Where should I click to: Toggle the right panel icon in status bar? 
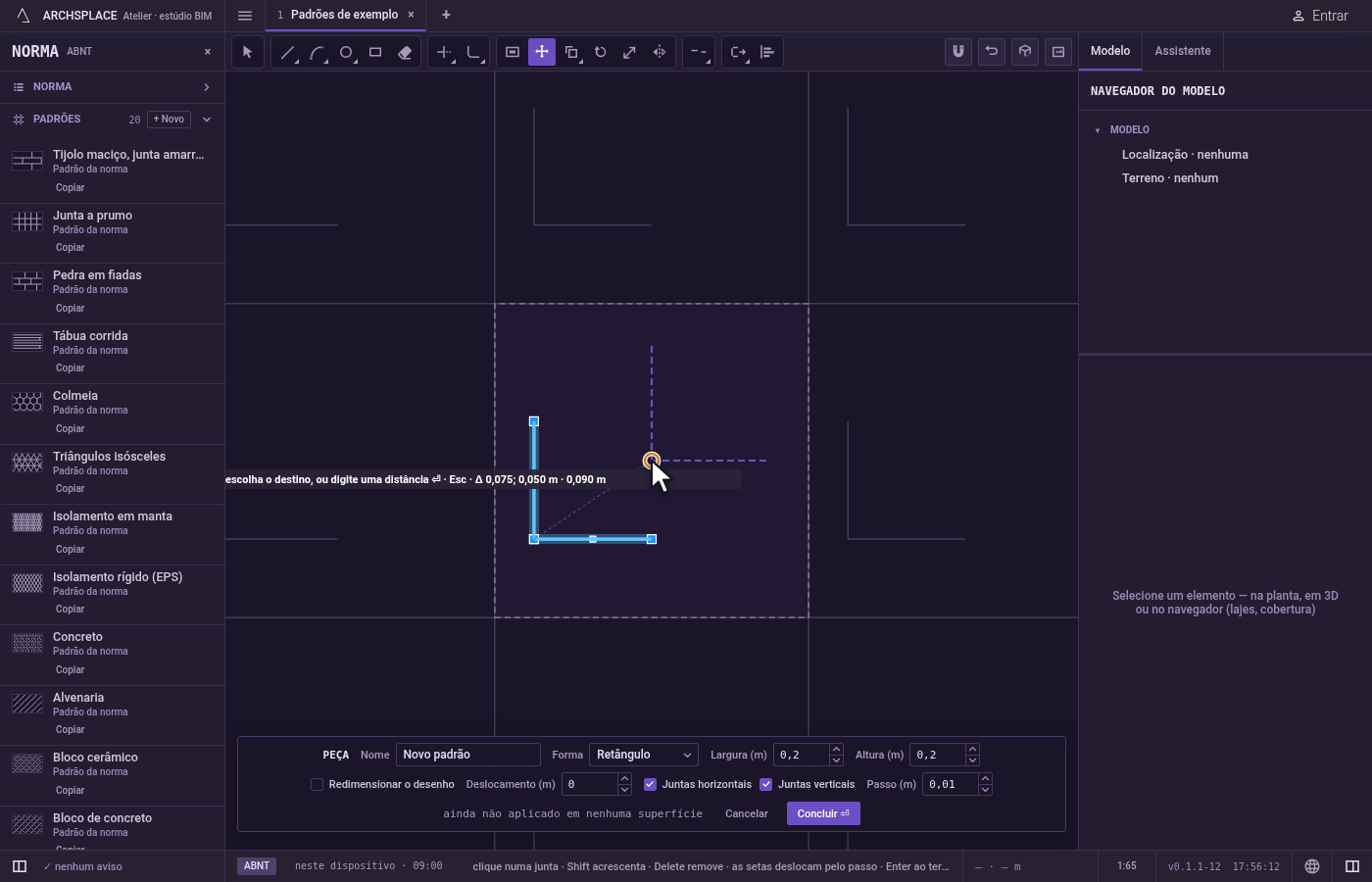pos(1352,866)
